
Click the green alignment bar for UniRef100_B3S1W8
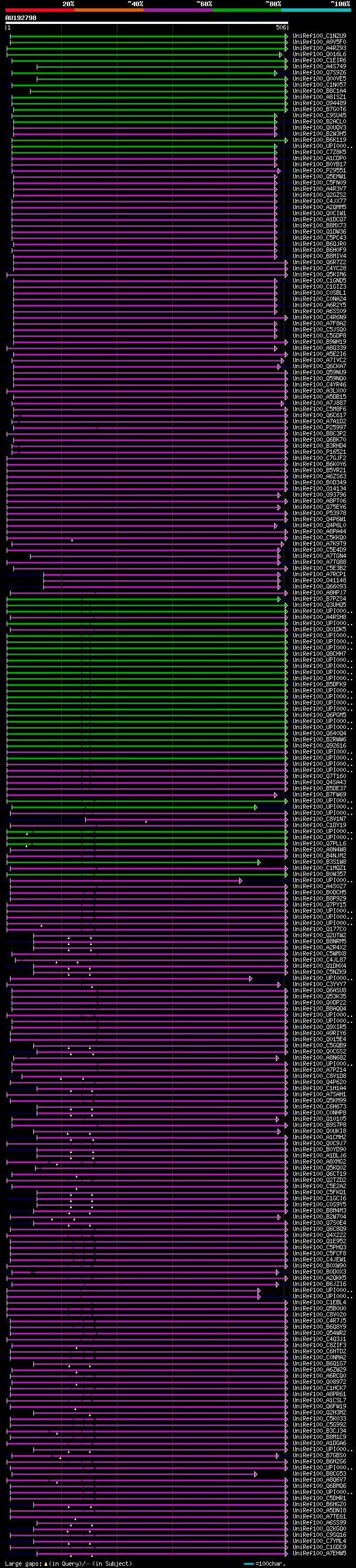[134, 862]
